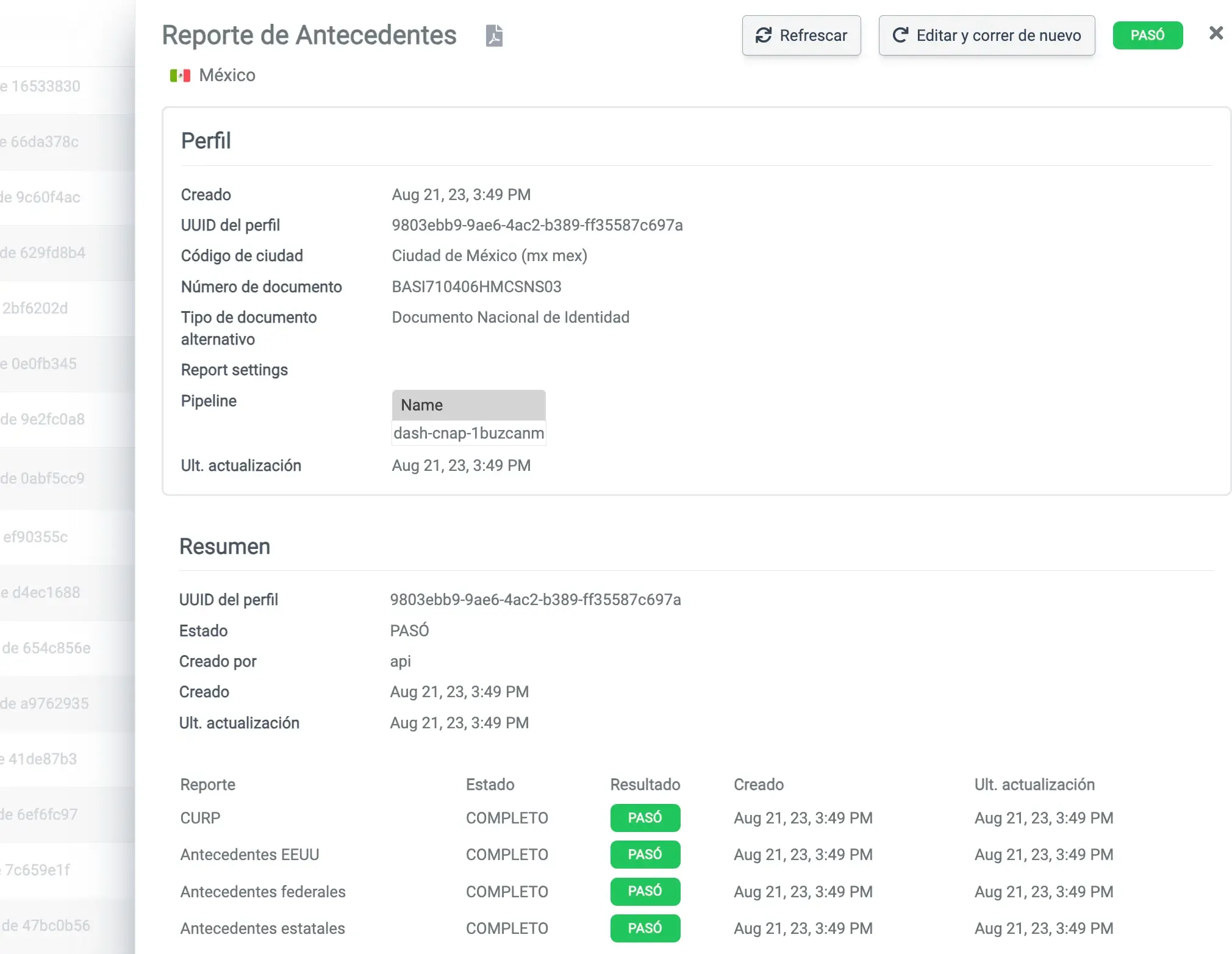Select sidebar item 9c60f4ac
1232x954 pixels.
pyautogui.click(x=43, y=197)
